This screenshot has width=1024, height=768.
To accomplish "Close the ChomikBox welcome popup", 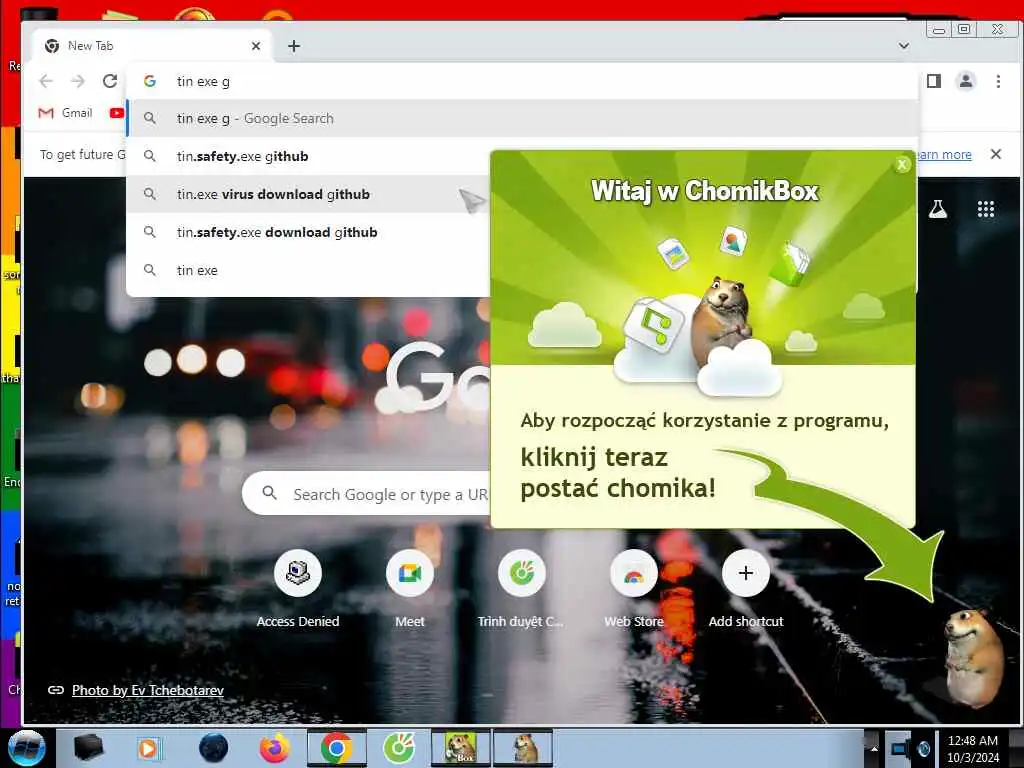I will [x=902, y=165].
